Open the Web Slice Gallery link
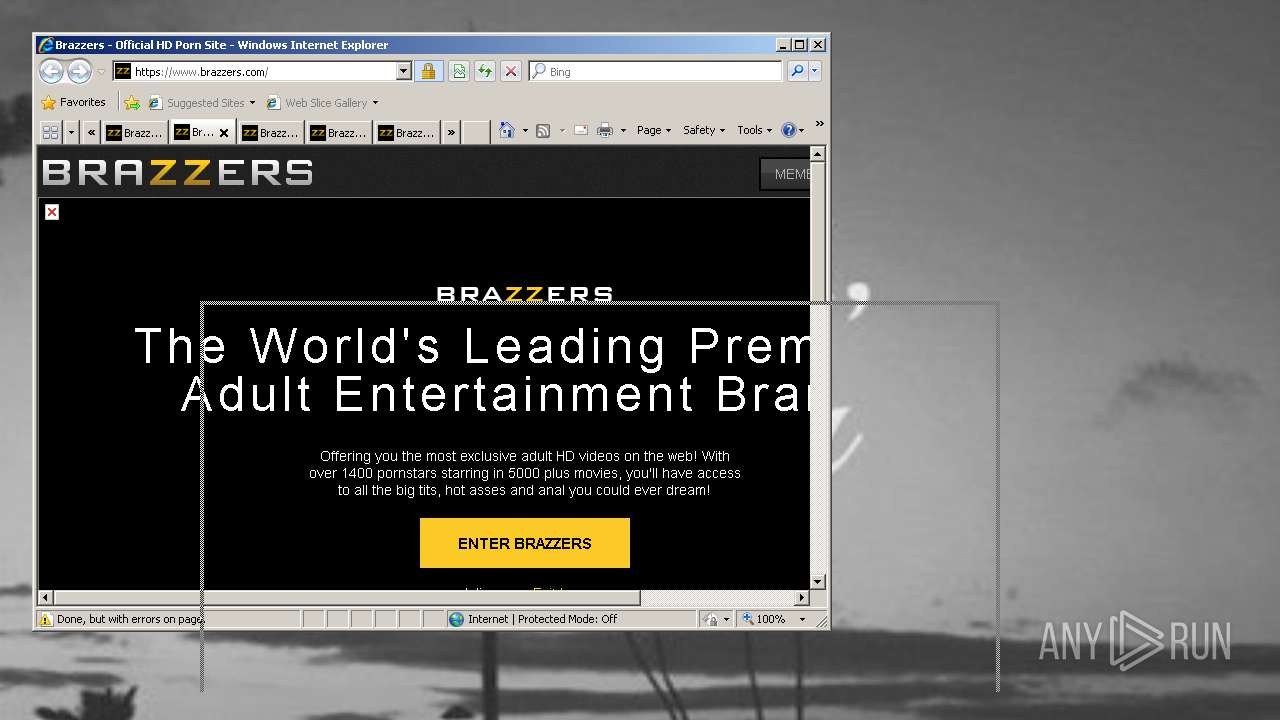 (x=322, y=103)
